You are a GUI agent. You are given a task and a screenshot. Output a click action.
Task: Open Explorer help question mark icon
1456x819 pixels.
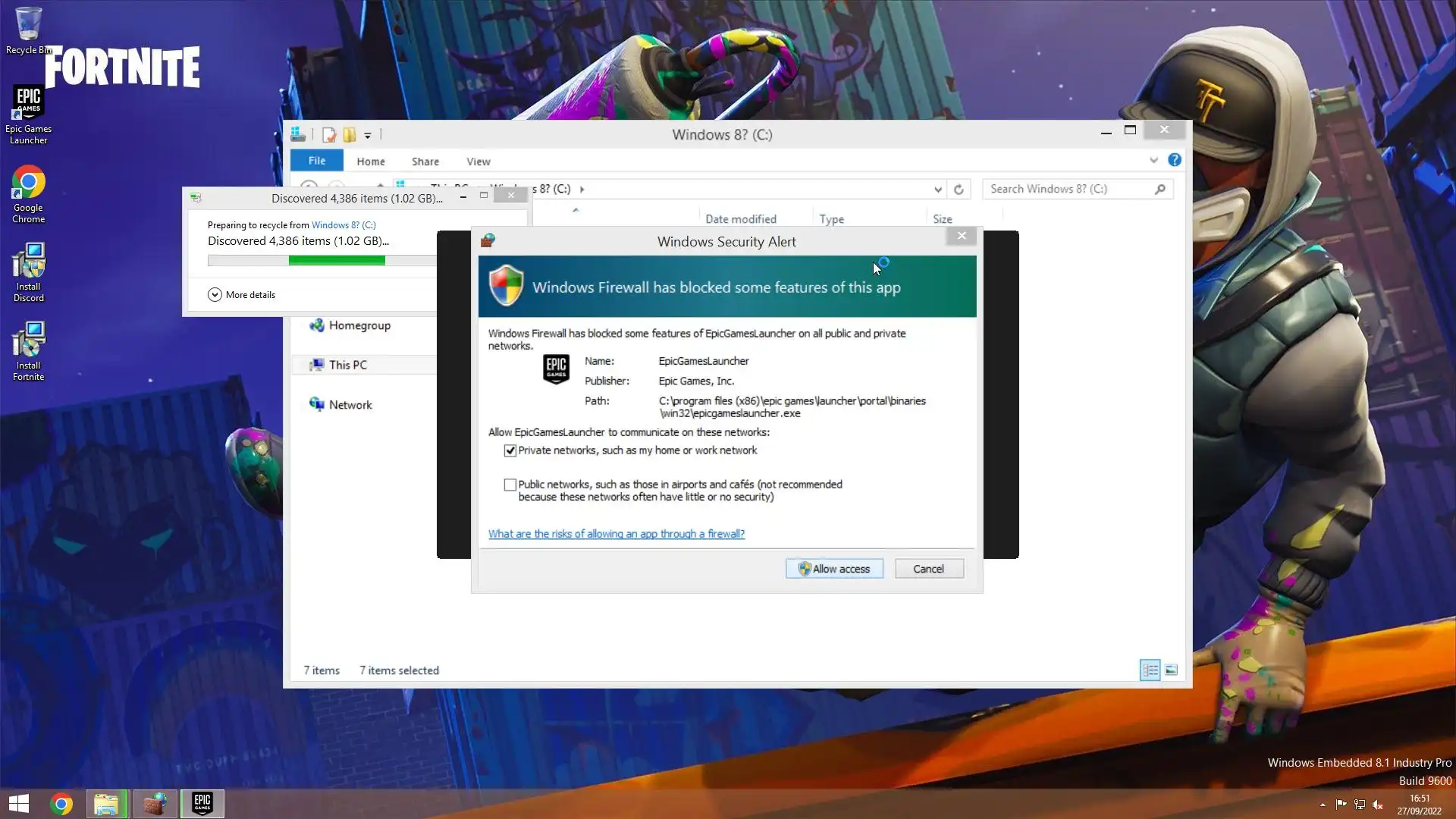[x=1174, y=160]
